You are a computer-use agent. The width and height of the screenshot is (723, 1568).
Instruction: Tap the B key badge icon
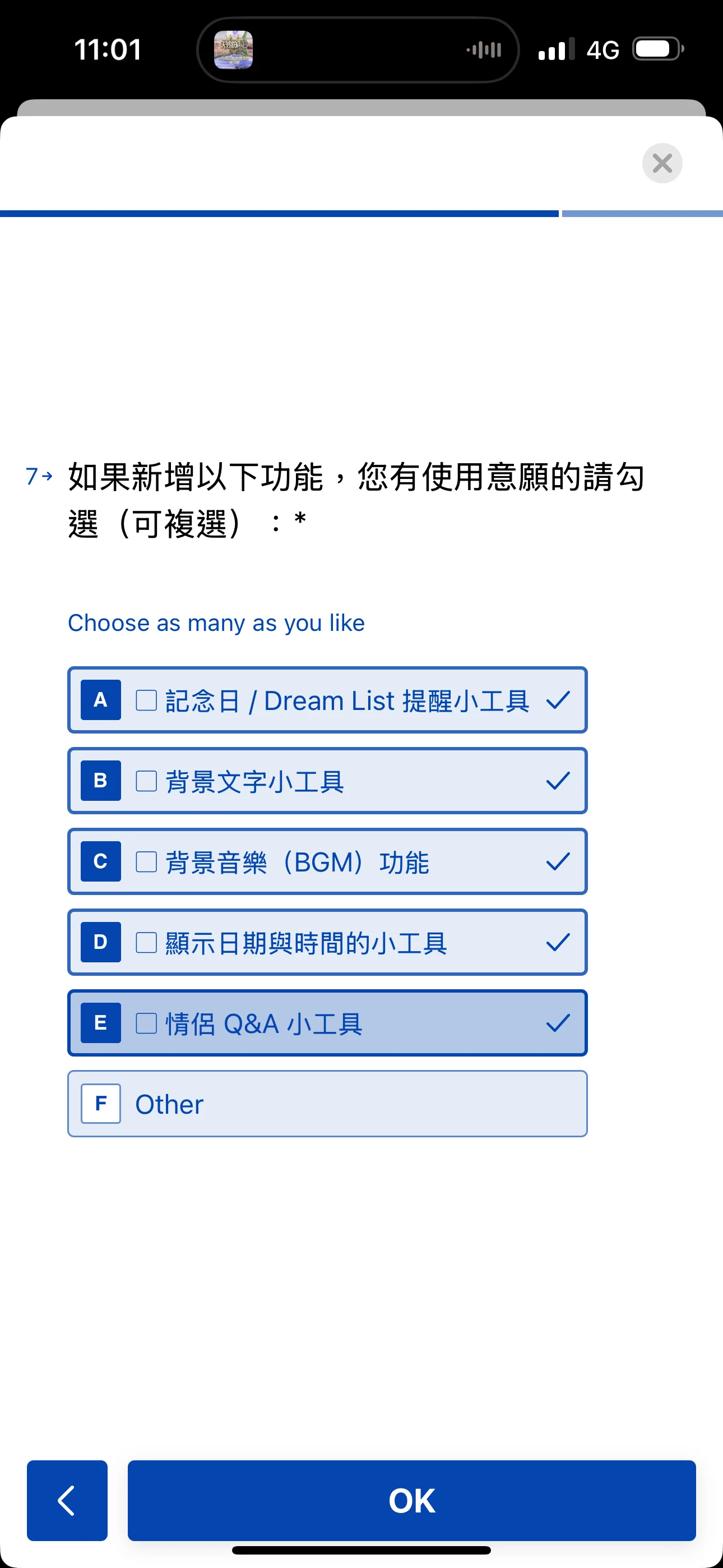(x=100, y=780)
